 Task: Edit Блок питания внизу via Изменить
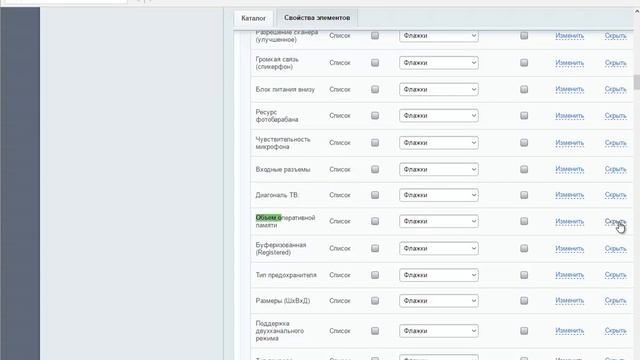(x=569, y=89)
